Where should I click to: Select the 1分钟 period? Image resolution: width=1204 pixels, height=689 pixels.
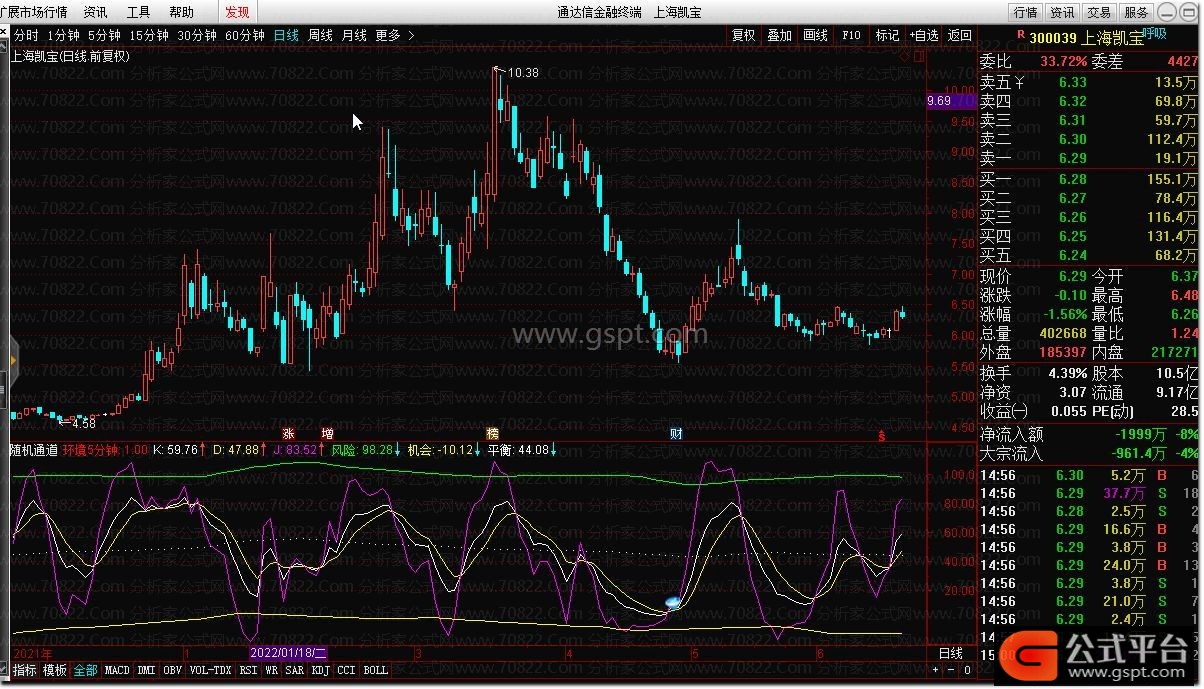pyautogui.click(x=64, y=35)
